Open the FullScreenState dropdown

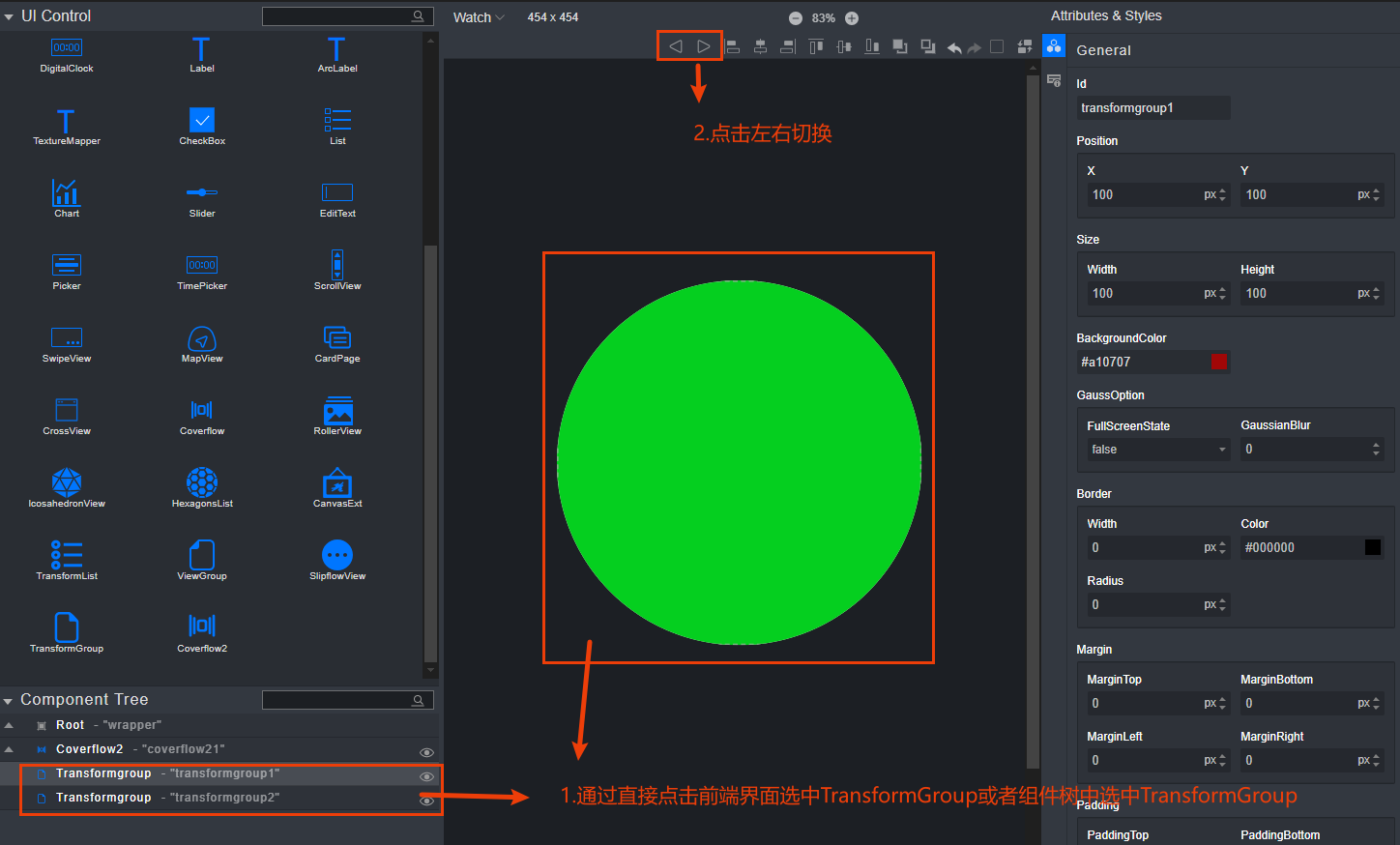coord(1157,450)
